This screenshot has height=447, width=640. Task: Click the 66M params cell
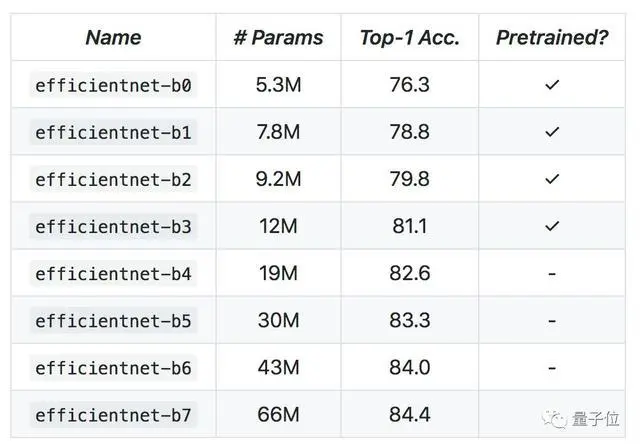(x=278, y=414)
